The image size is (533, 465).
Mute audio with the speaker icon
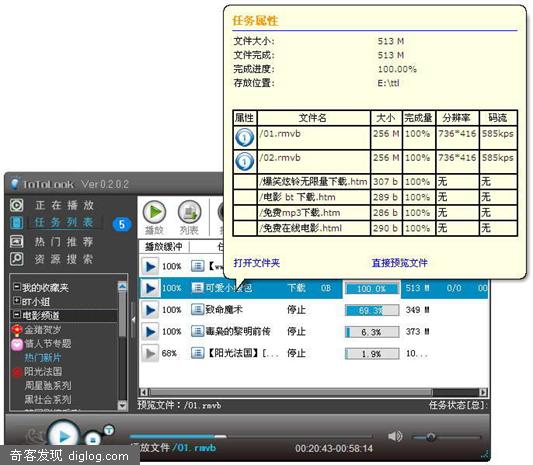click(395, 436)
